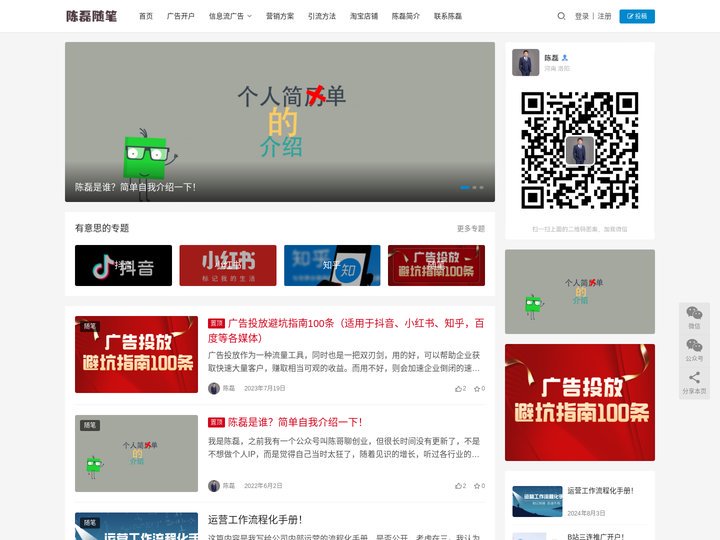Click the 投稿 submit button
Screen dimensions: 720x540
637,16
